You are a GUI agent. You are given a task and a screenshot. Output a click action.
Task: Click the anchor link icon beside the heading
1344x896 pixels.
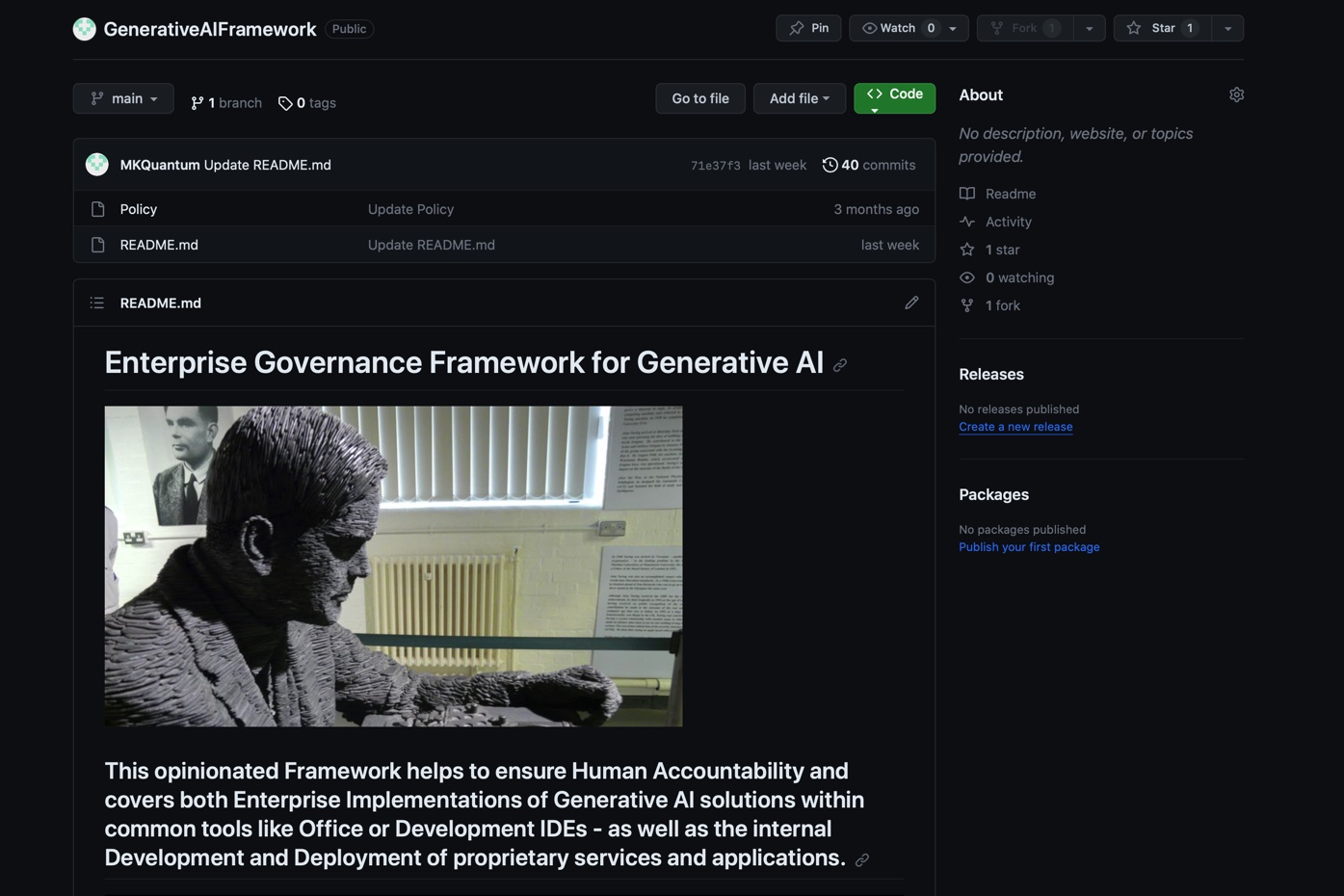(x=840, y=365)
